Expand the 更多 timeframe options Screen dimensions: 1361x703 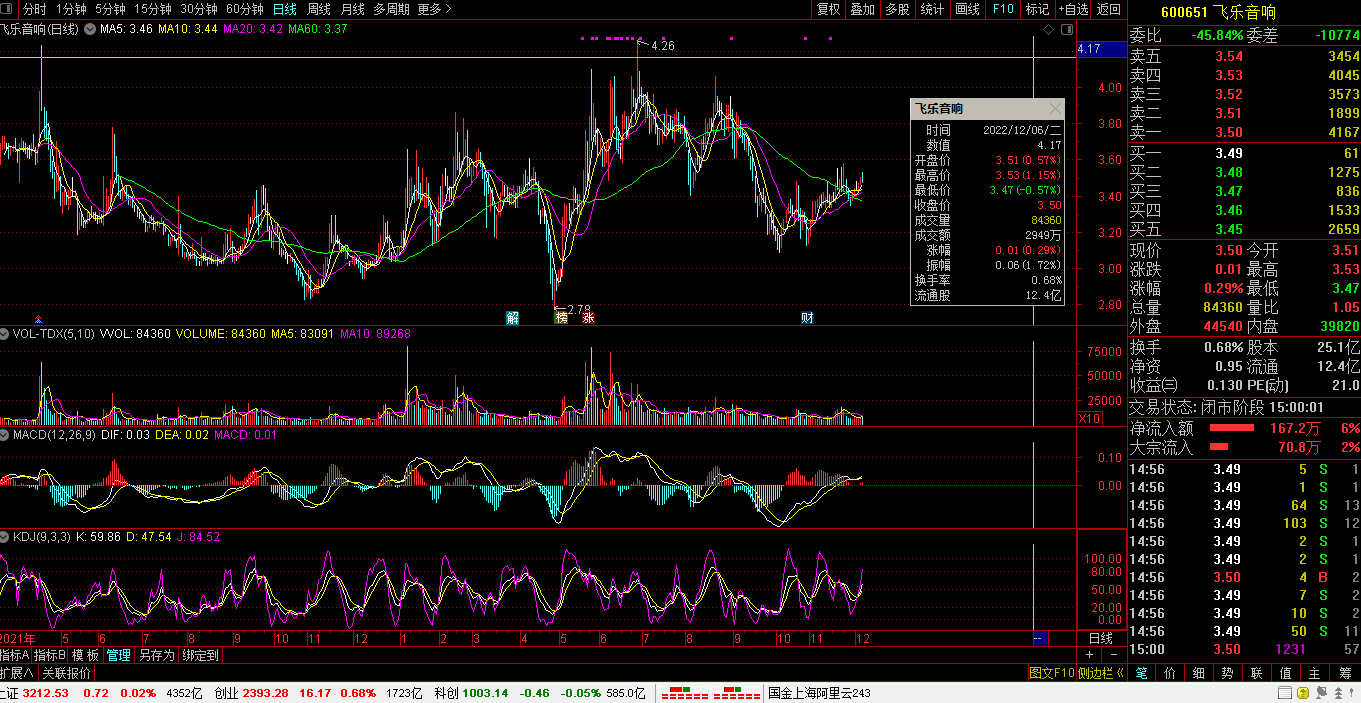(434, 9)
